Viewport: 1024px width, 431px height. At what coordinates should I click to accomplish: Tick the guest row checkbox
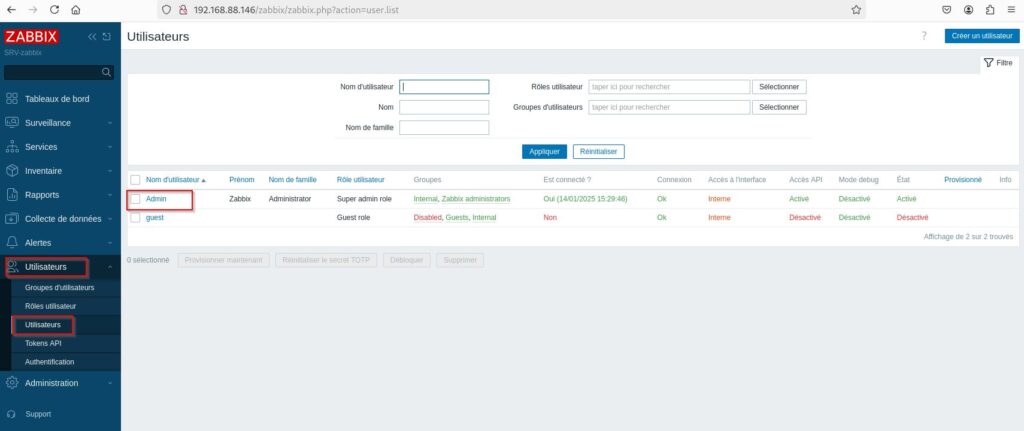[135, 217]
